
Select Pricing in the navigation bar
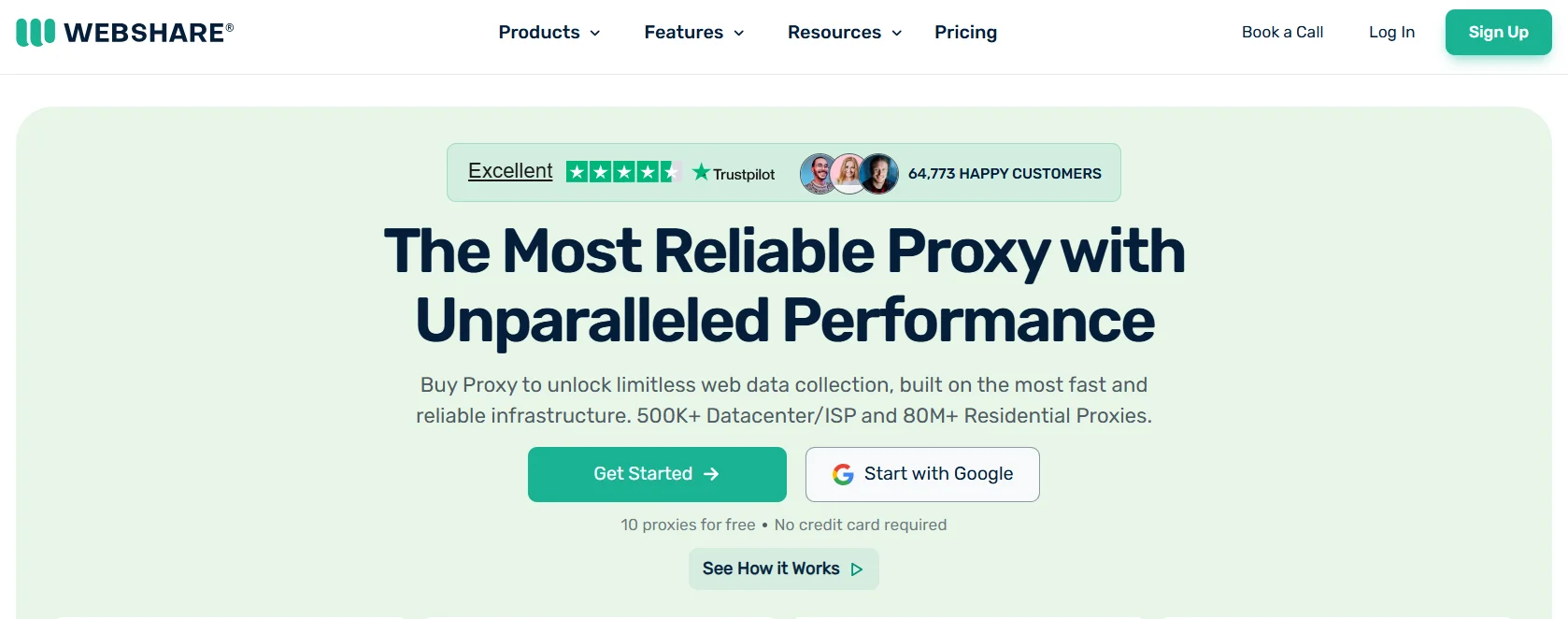(965, 32)
